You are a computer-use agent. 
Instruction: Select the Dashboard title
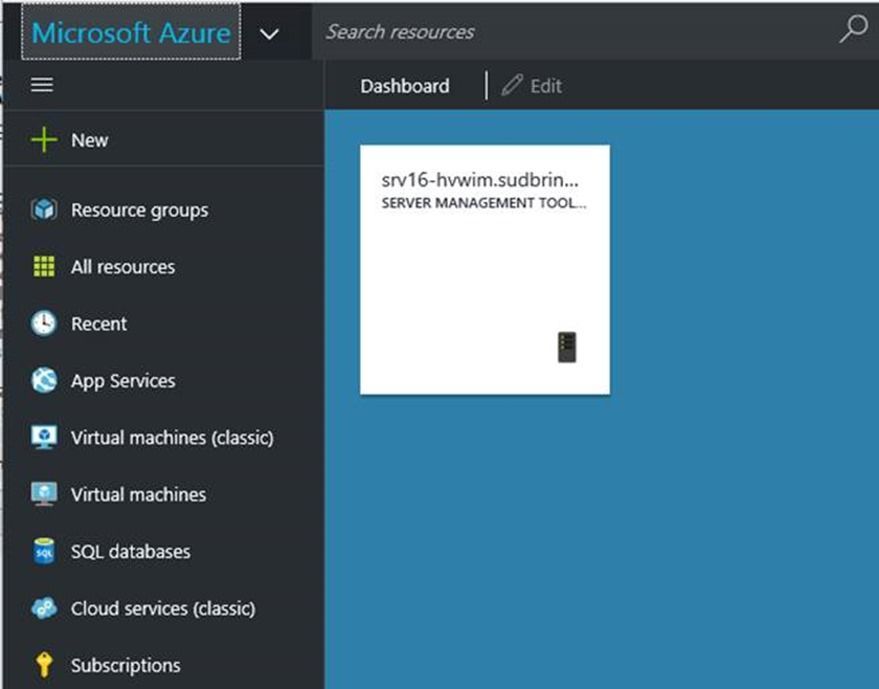[405, 86]
